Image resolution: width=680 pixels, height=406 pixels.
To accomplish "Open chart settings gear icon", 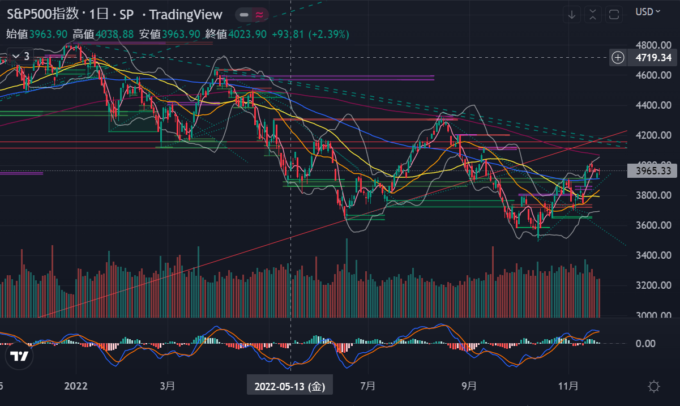I will [x=653, y=386].
